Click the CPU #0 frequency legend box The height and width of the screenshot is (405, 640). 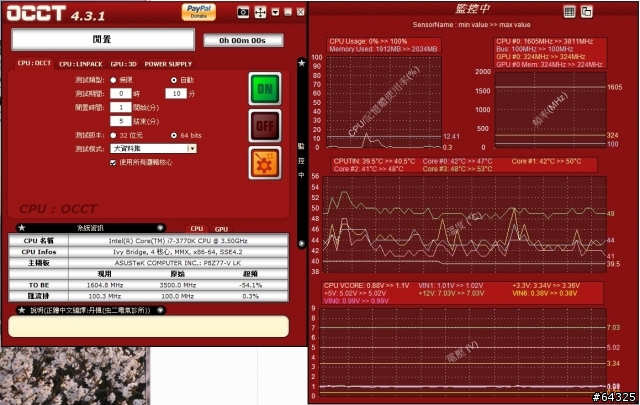coord(550,53)
